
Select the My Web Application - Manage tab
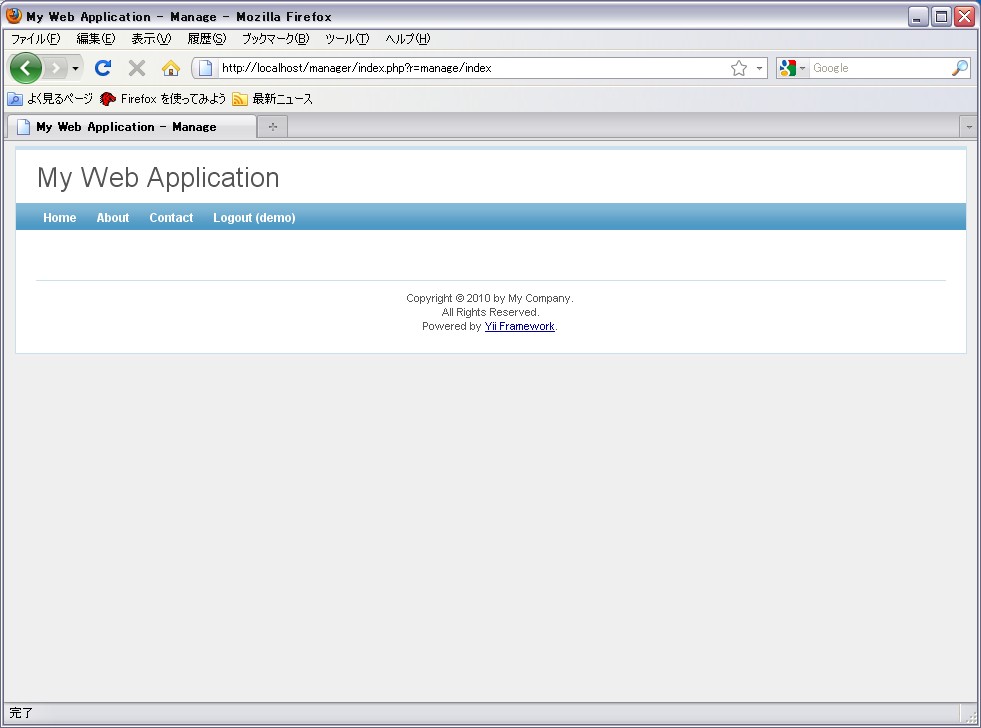click(126, 127)
